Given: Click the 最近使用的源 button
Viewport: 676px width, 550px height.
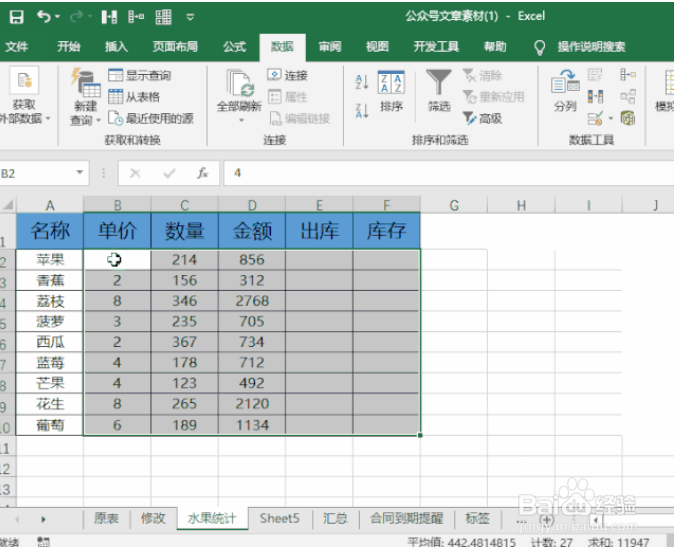Looking at the screenshot, I should tap(151, 119).
